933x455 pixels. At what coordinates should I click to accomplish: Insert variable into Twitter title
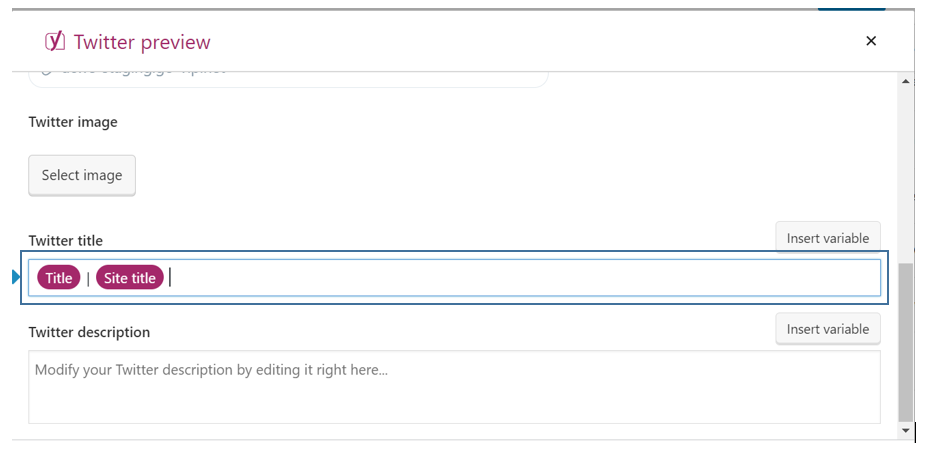click(x=827, y=238)
